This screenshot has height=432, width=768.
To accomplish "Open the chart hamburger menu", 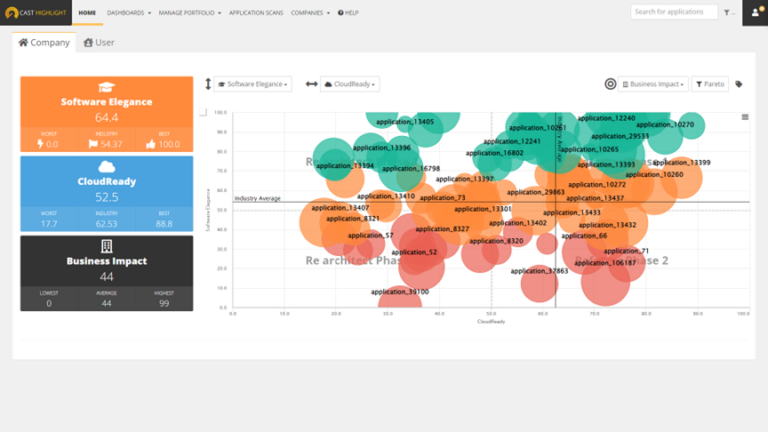I will pyautogui.click(x=744, y=117).
